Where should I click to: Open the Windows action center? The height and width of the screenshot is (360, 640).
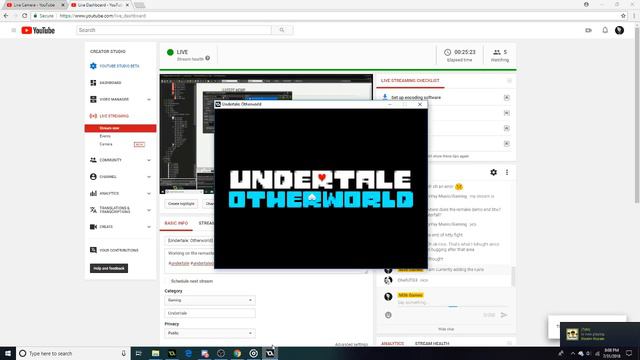(629, 353)
